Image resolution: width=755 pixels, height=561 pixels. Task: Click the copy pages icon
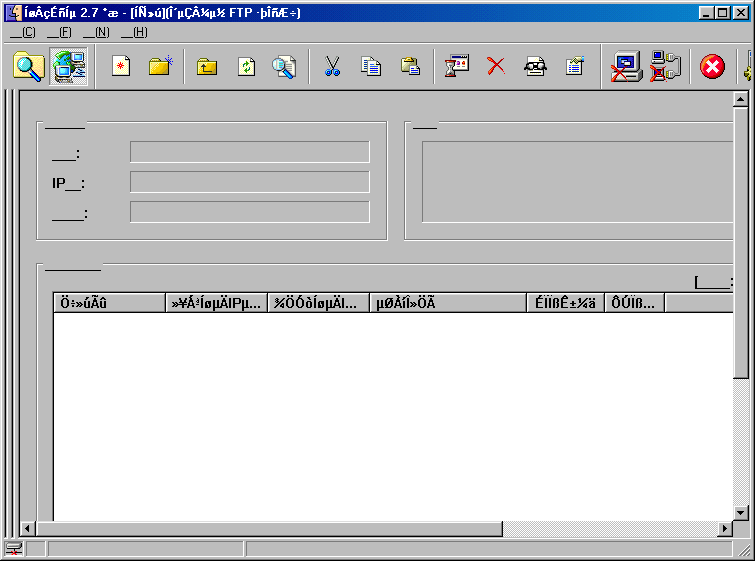pyautogui.click(x=371, y=67)
